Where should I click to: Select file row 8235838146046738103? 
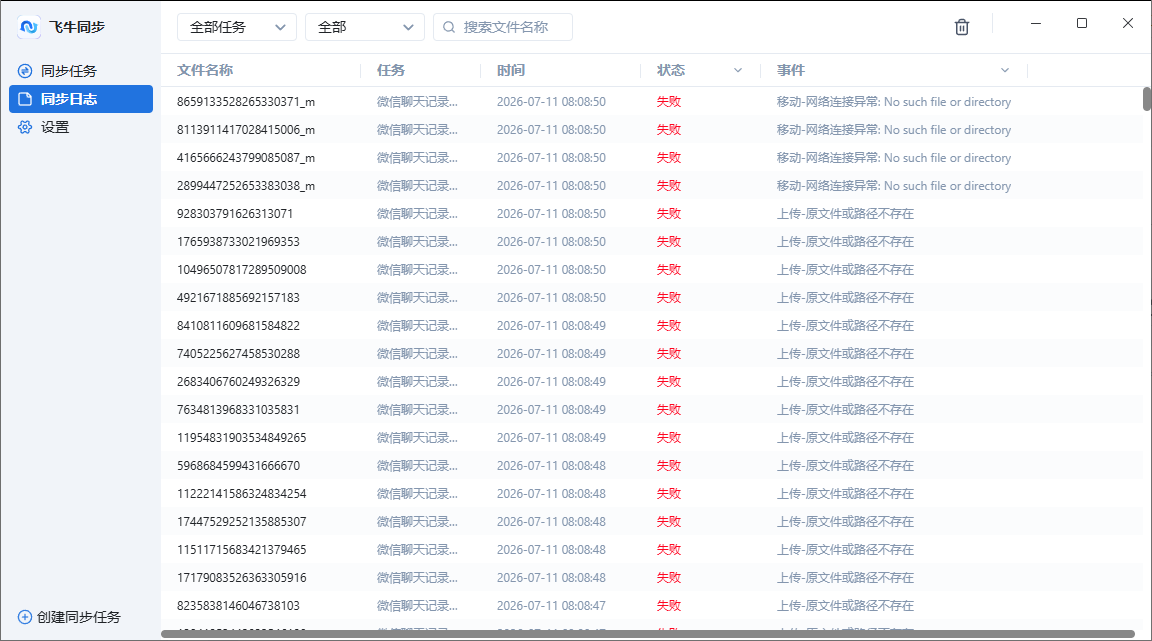(x=652, y=605)
